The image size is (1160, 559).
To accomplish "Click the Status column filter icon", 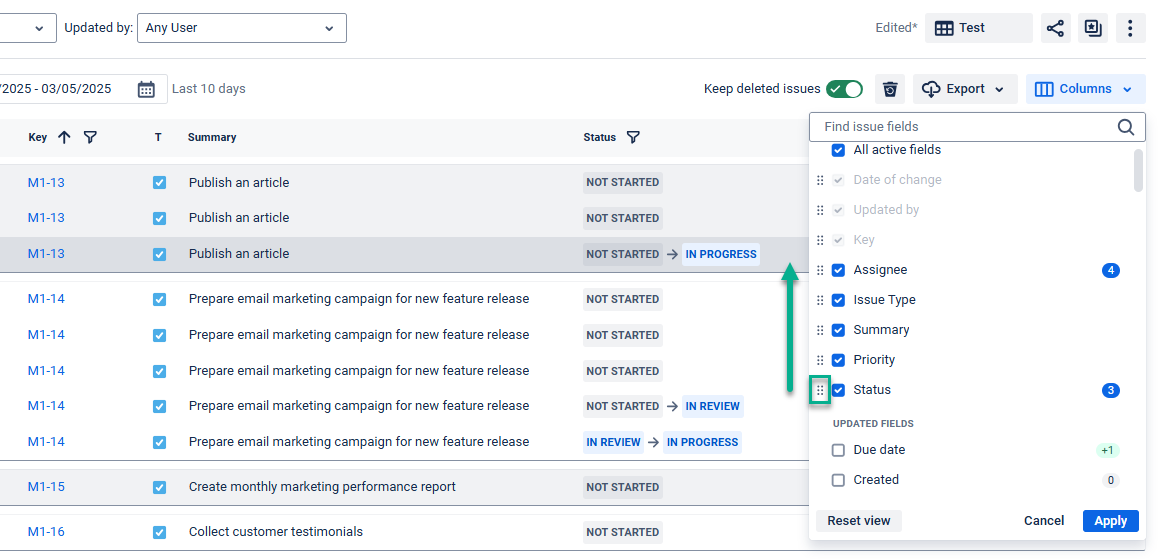I will coord(633,137).
